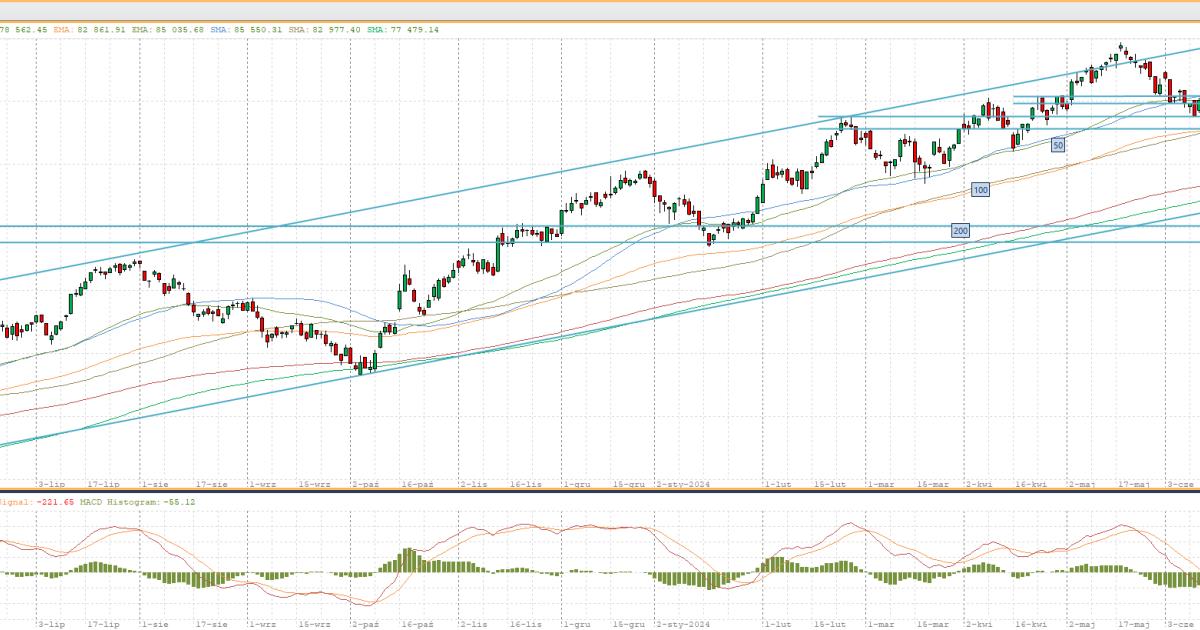Click 16-lis on the price chart time axis

coord(526,484)
